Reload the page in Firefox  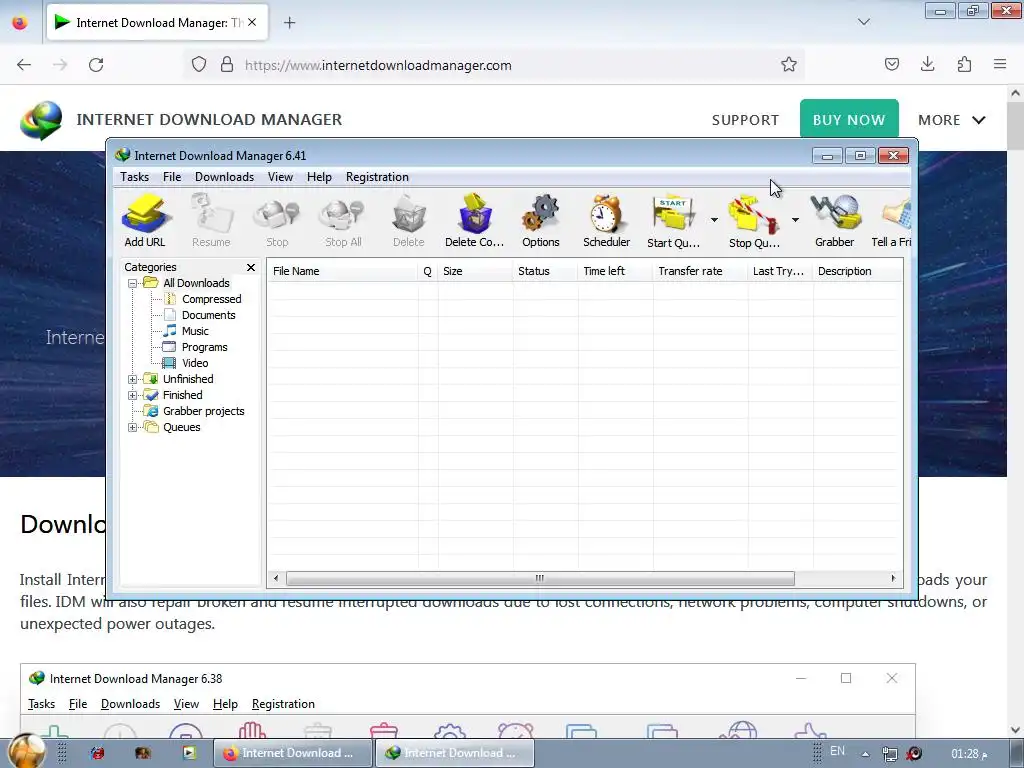click(x=96, y=65)
